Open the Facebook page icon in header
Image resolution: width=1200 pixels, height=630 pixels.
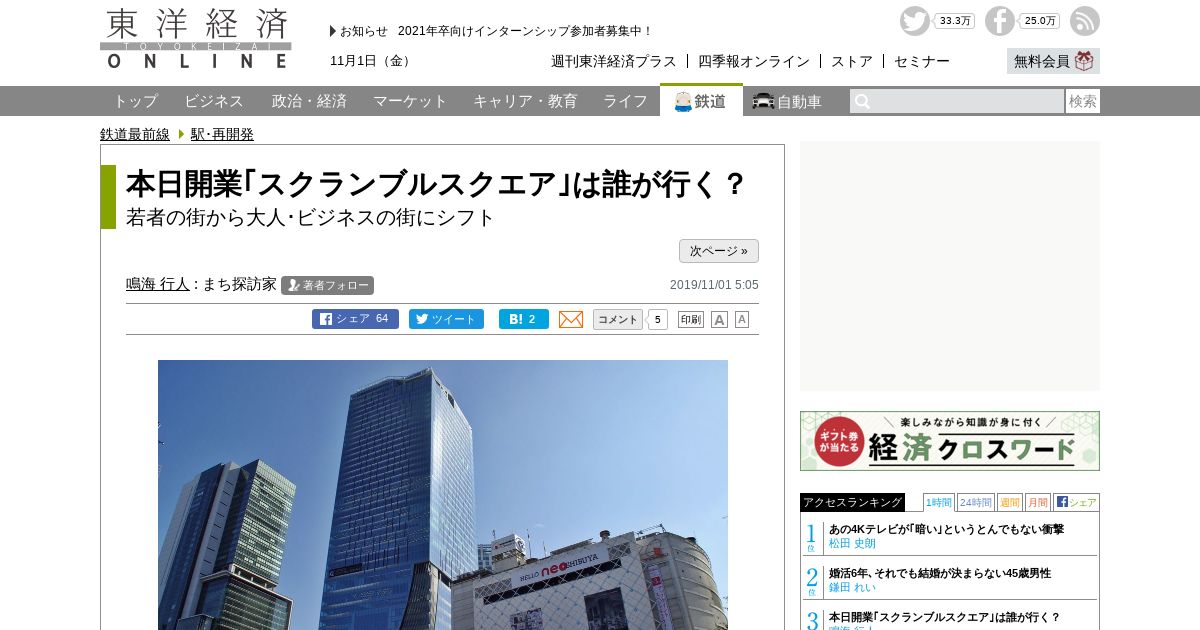[x=999, y=21]
